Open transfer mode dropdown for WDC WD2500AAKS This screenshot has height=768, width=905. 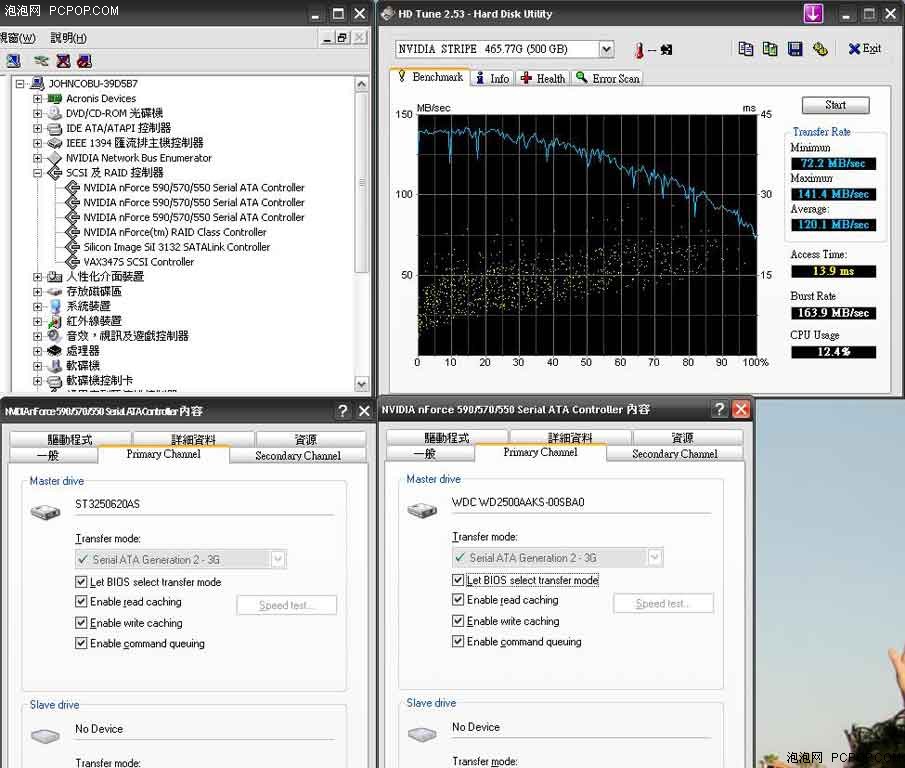[655, 557]
